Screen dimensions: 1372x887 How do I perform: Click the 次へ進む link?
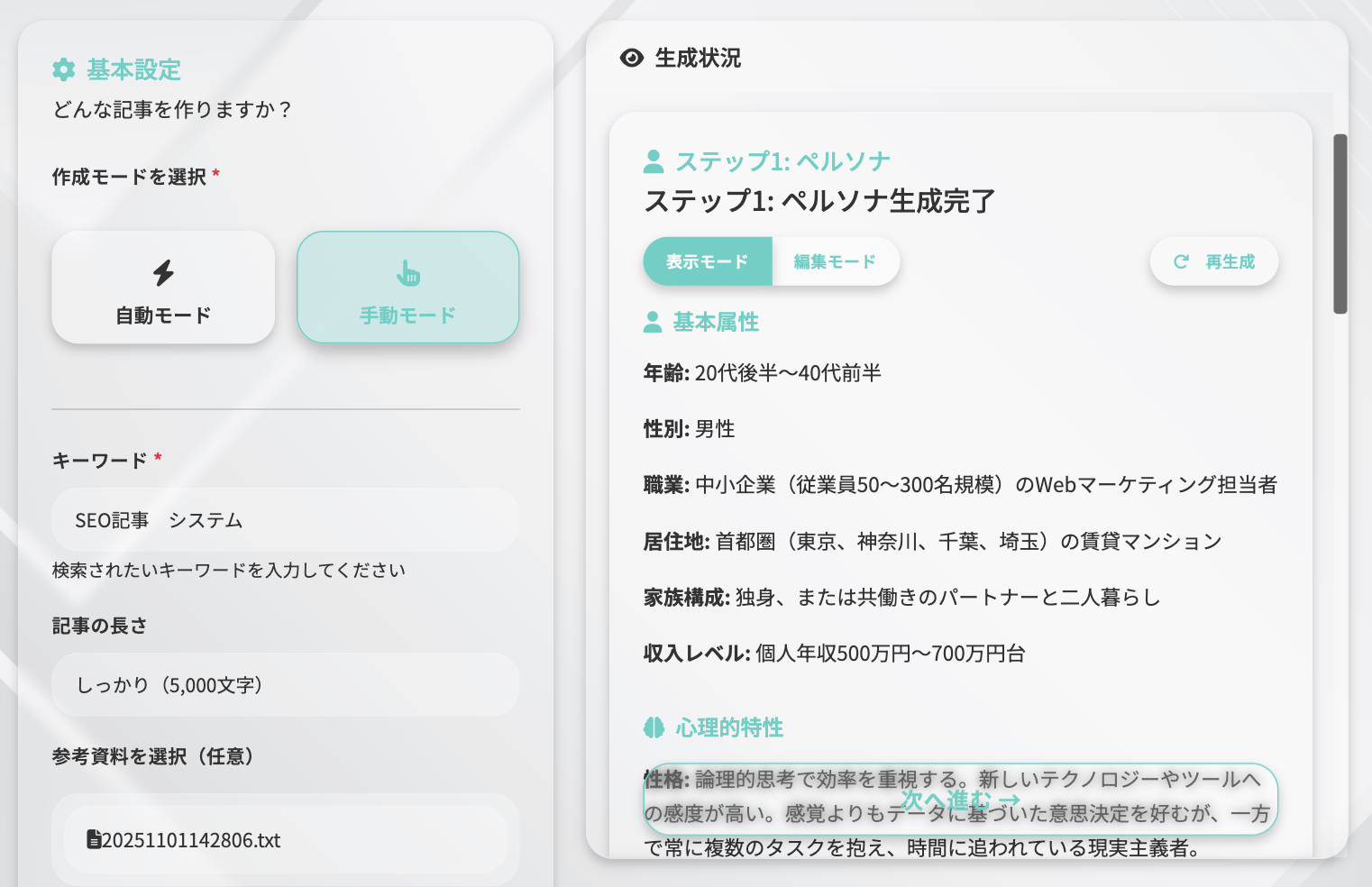pos(958,799)
